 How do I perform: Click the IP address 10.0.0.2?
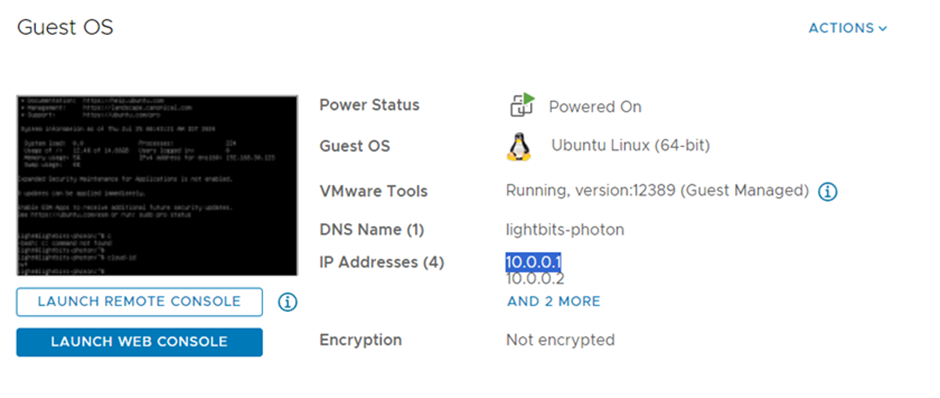535,279
